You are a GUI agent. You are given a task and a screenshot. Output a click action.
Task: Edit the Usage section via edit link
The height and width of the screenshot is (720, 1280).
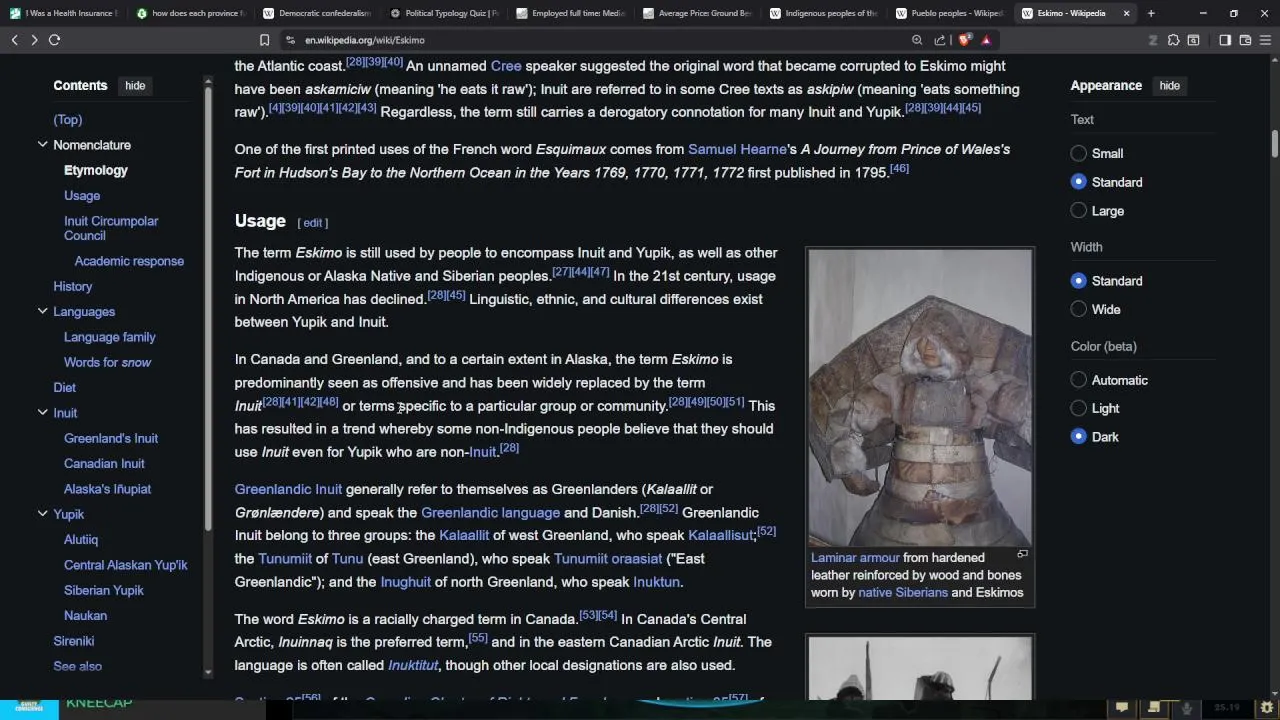[313, 223]
